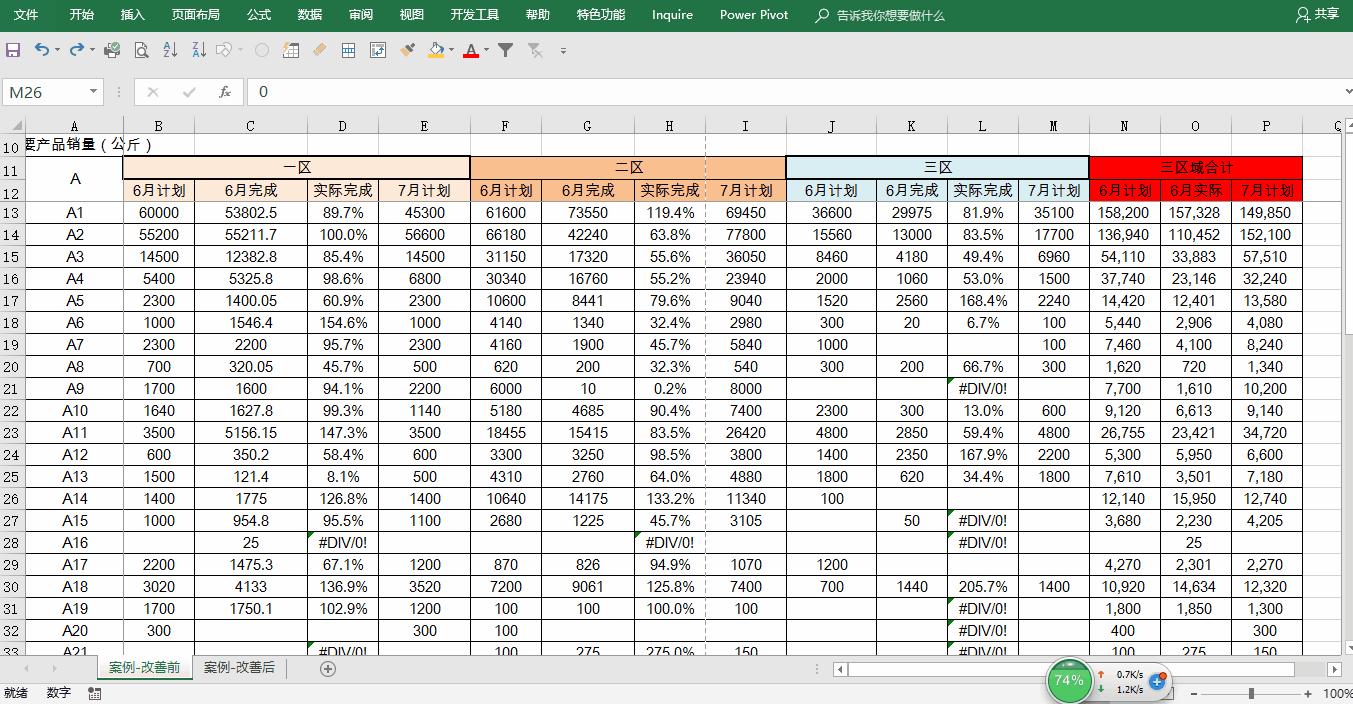Add a new sheet with plus button

328,669
